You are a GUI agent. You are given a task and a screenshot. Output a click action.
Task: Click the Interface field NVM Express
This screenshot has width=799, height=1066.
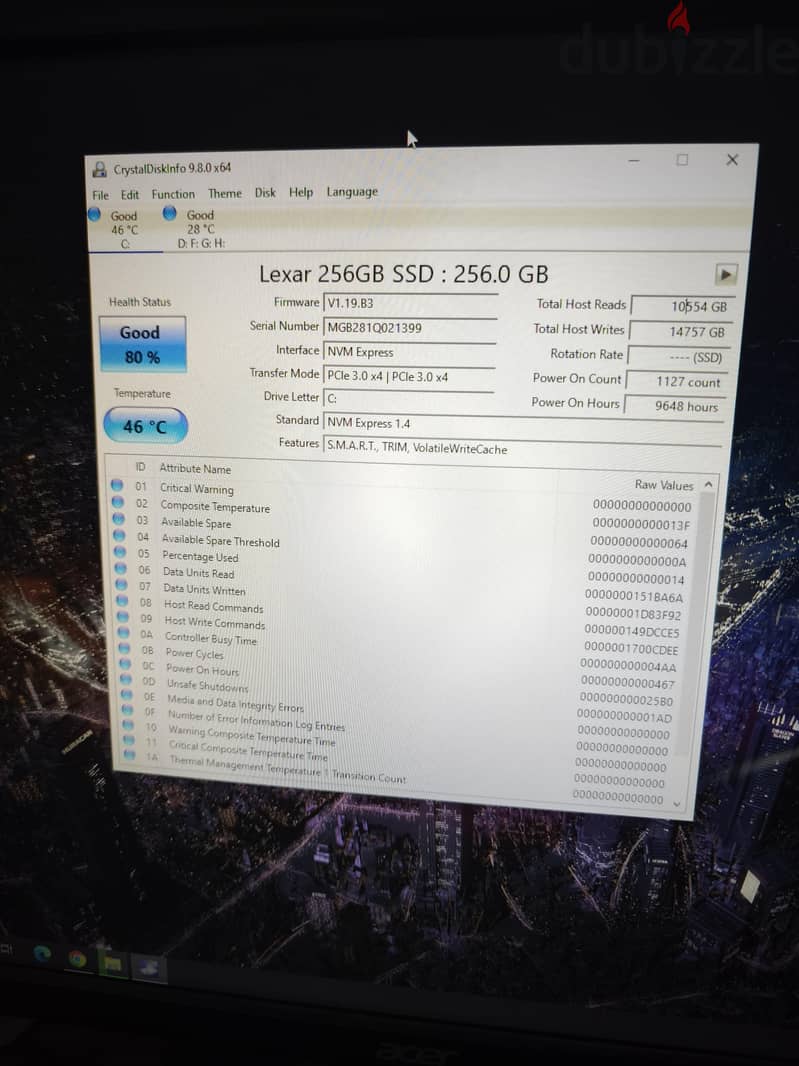409,352
